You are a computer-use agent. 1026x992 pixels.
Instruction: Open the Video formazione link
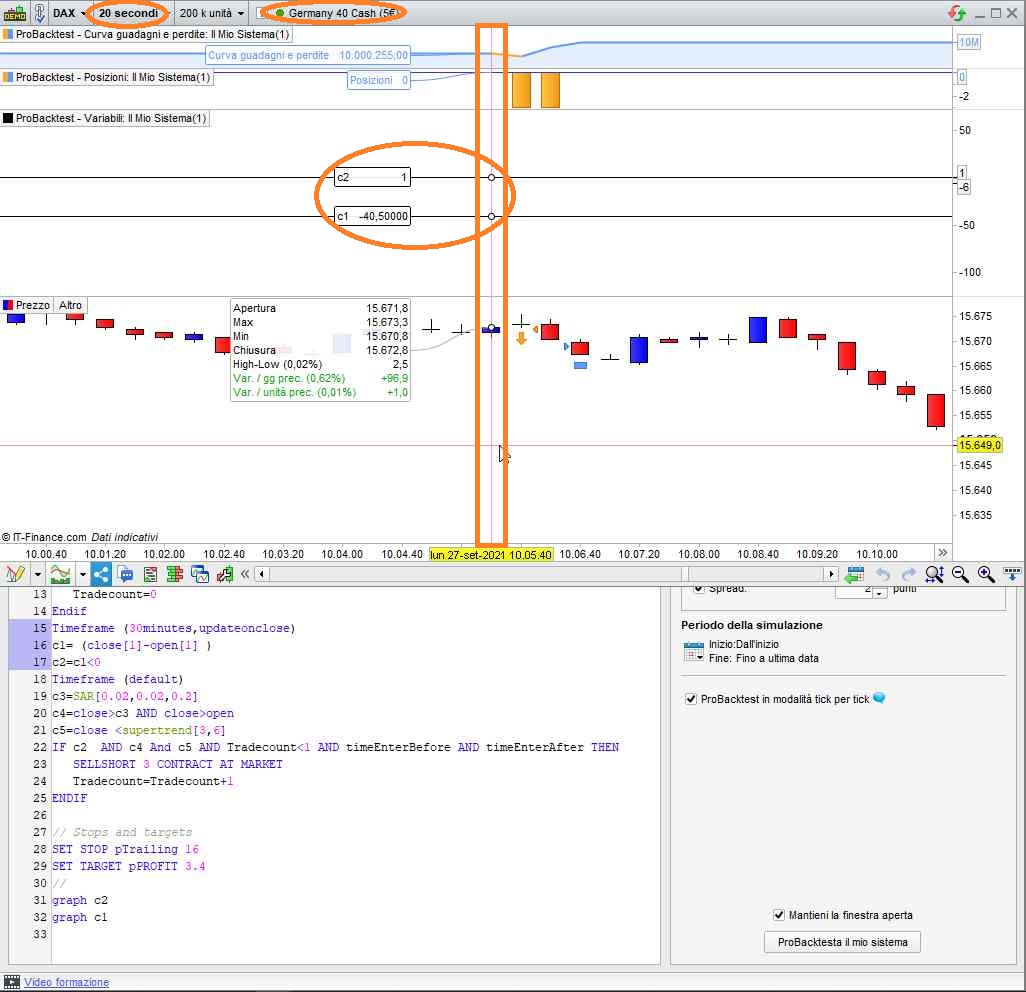tap(67, 982)
